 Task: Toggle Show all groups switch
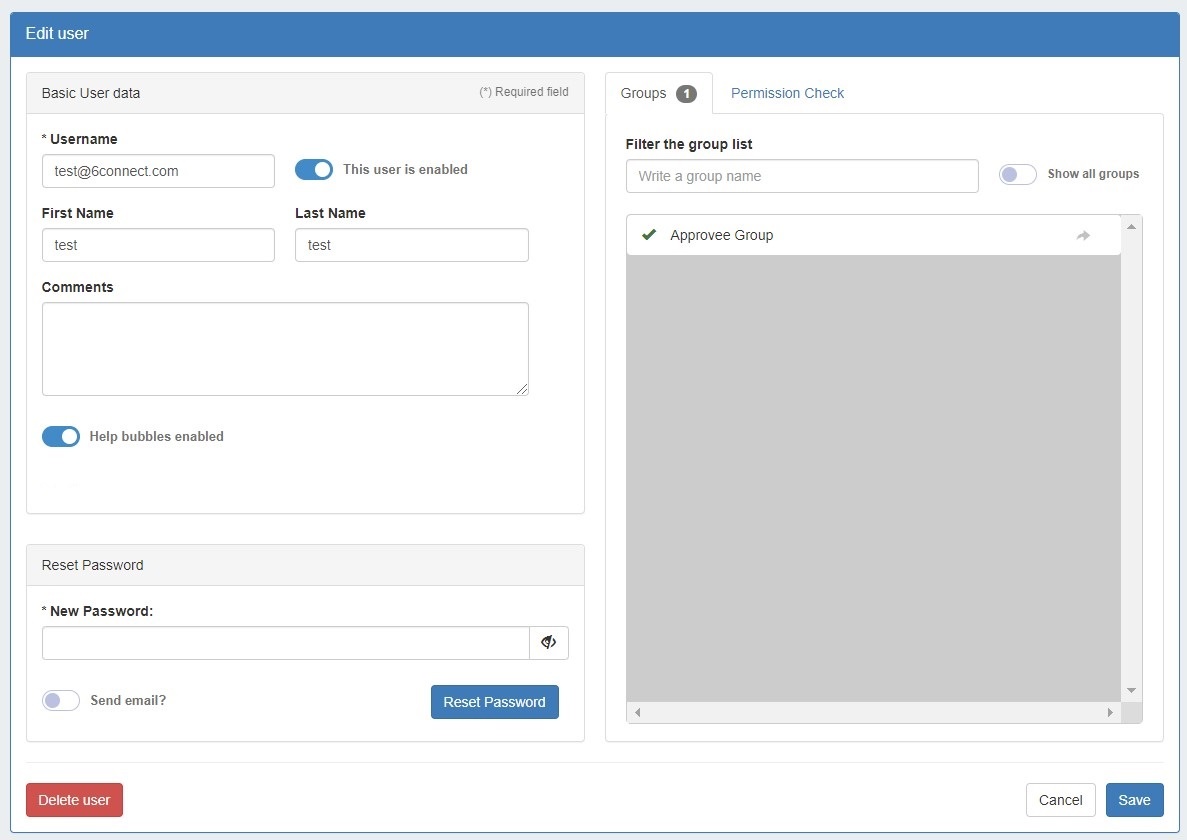pyautogui.click(x=1017, y=174)
